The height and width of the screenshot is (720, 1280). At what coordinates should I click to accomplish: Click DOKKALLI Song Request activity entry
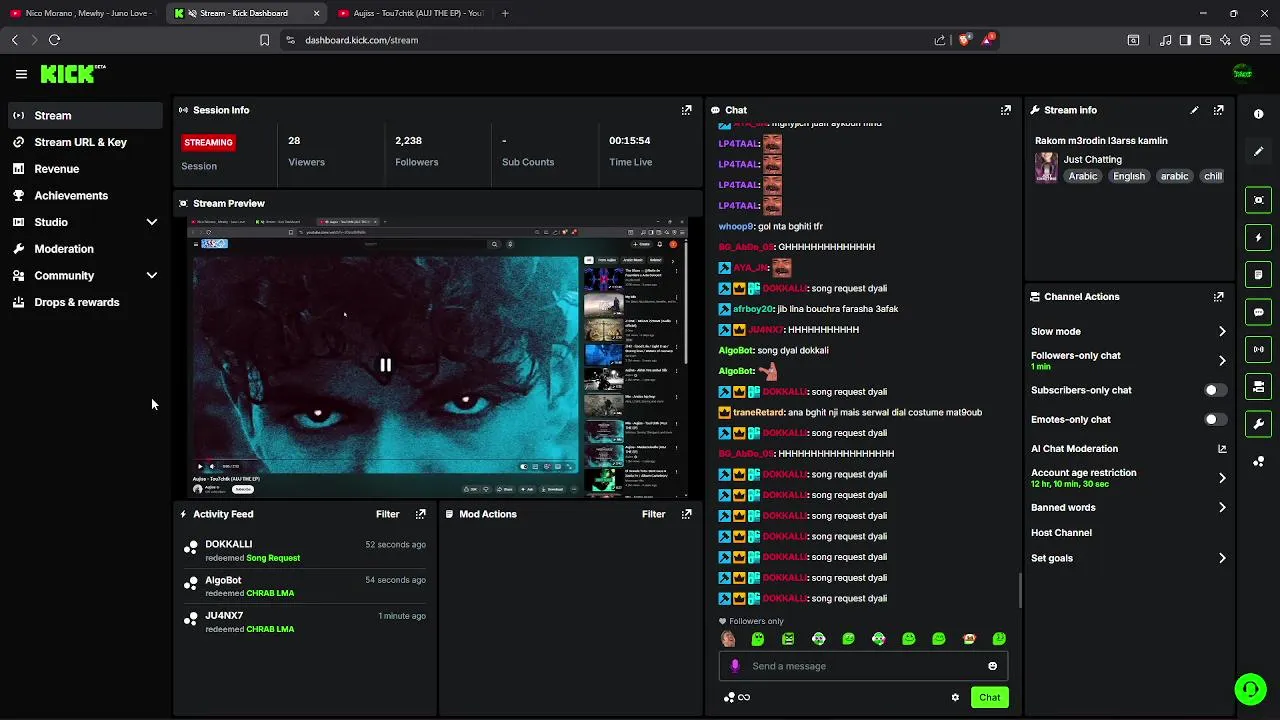click(305, 551)
